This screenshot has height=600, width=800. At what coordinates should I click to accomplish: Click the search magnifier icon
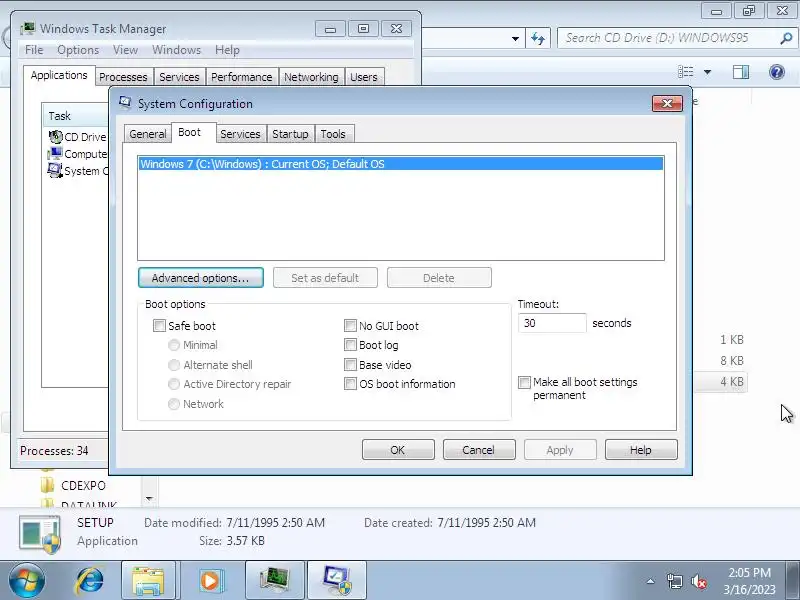point(786,38)
